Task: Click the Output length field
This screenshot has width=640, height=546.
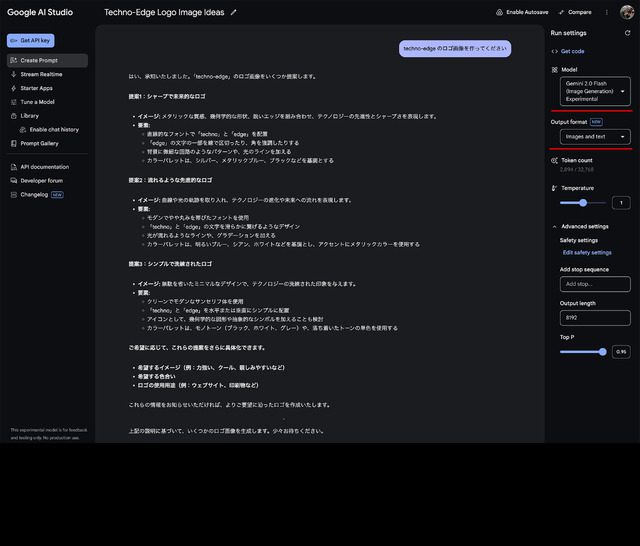Action: tap(595, 318)
